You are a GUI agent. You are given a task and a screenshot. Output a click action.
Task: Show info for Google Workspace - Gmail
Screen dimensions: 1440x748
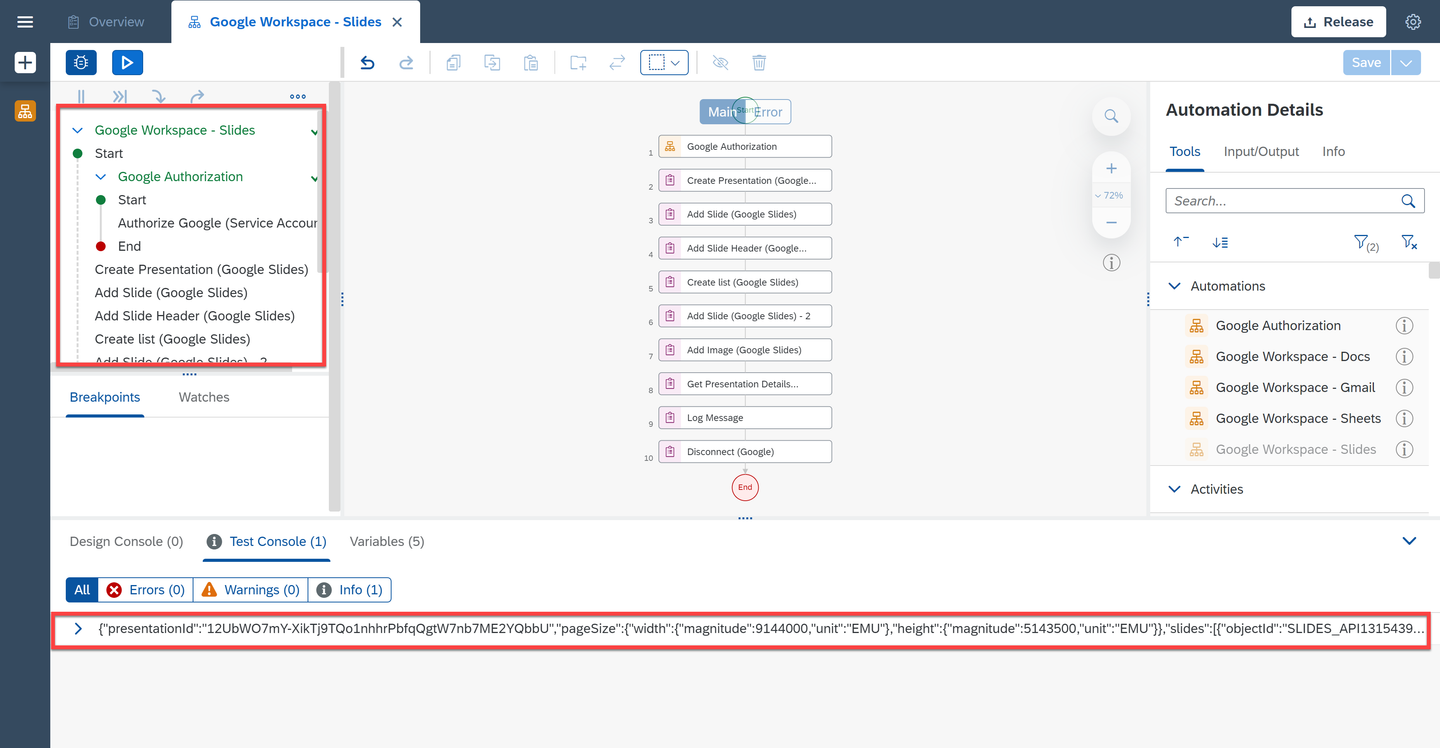tap(1404, 388)
